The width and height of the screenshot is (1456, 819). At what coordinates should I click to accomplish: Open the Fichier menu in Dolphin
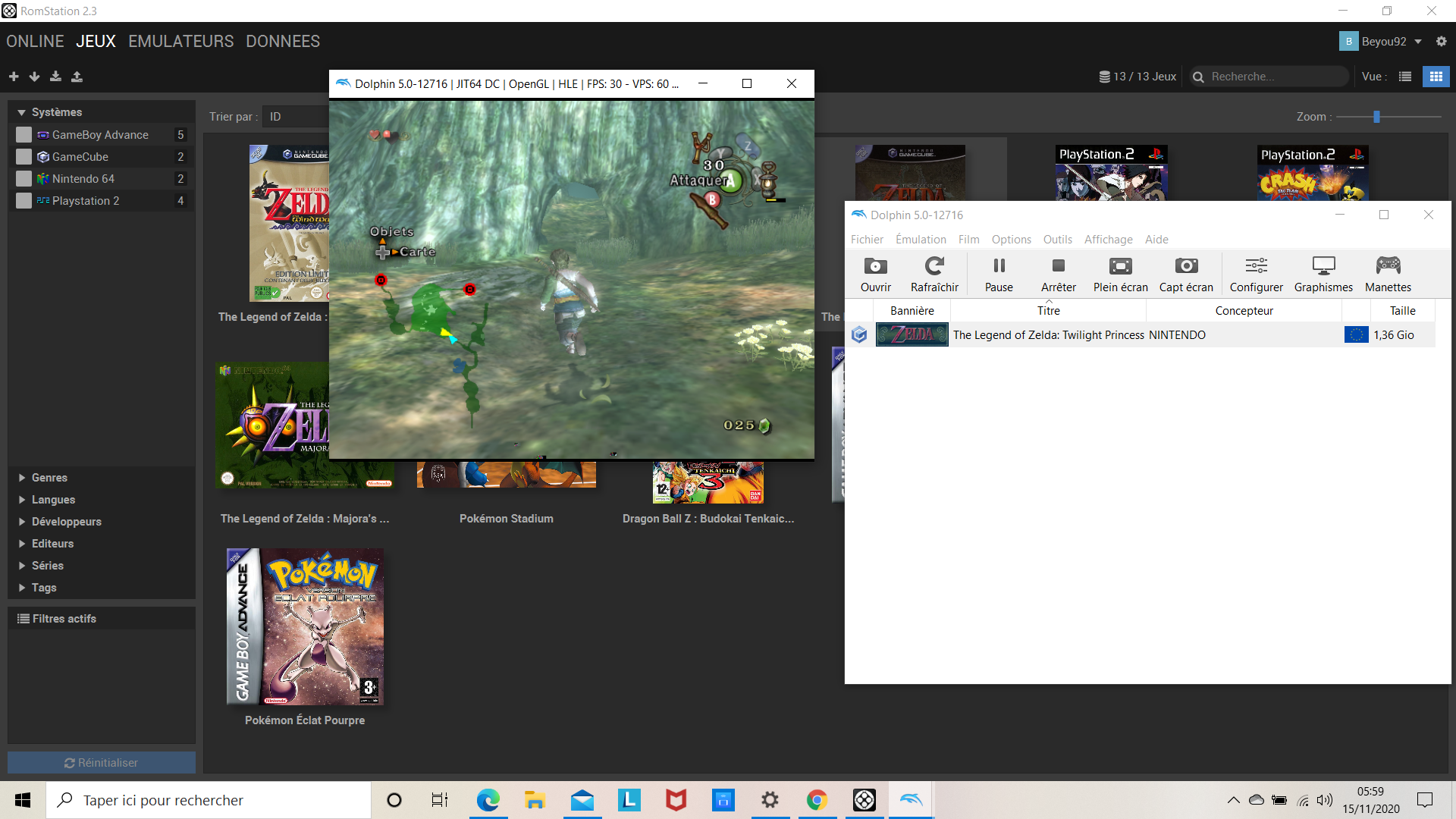867,240
